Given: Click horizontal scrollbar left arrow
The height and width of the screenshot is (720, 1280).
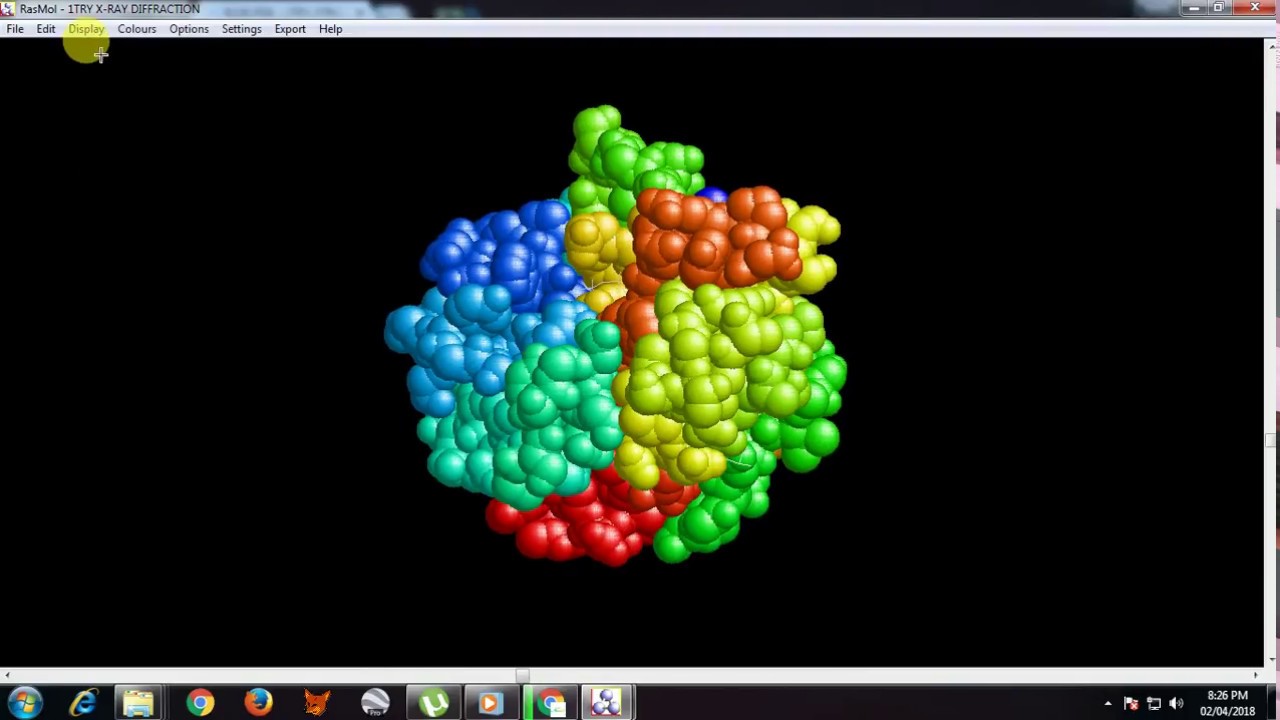Looking at the screenshot, I should (x=6, y=675).
